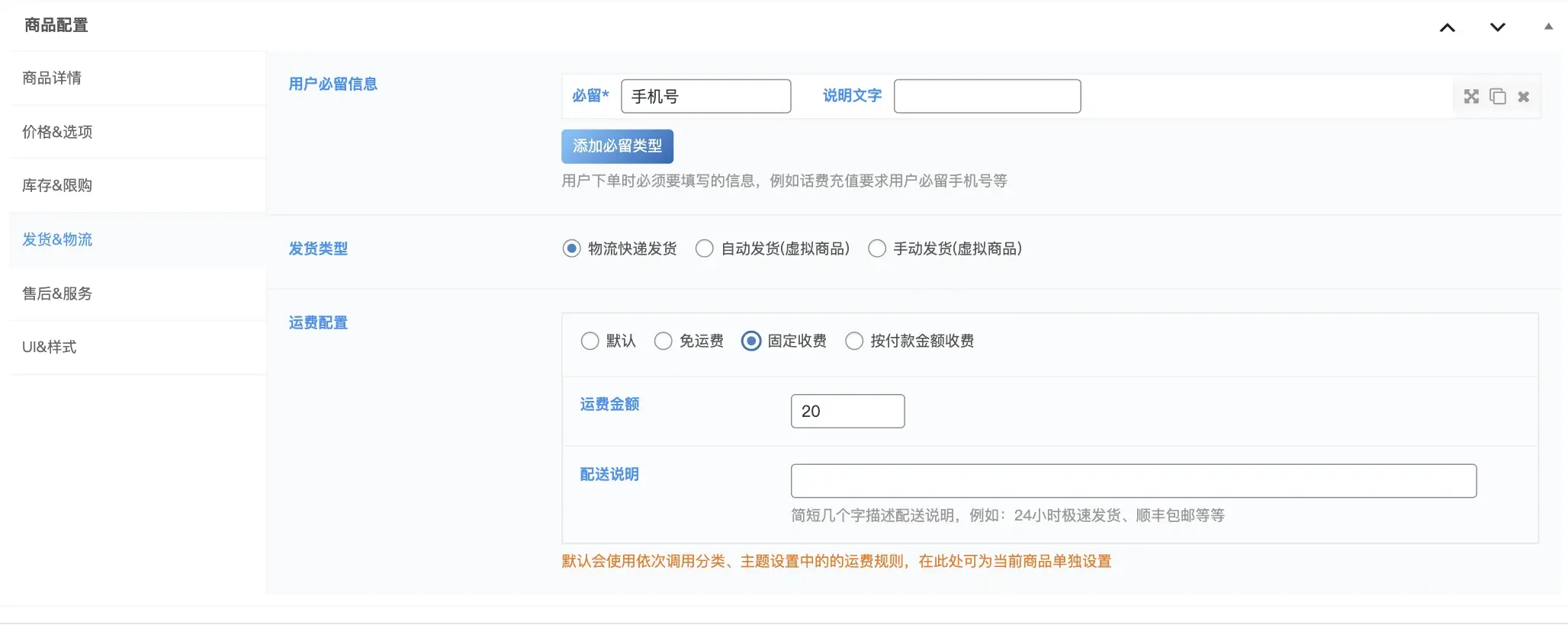Select 物流快递发货 delivery type
Screen dimensions: 1568x628
point(571,248)
